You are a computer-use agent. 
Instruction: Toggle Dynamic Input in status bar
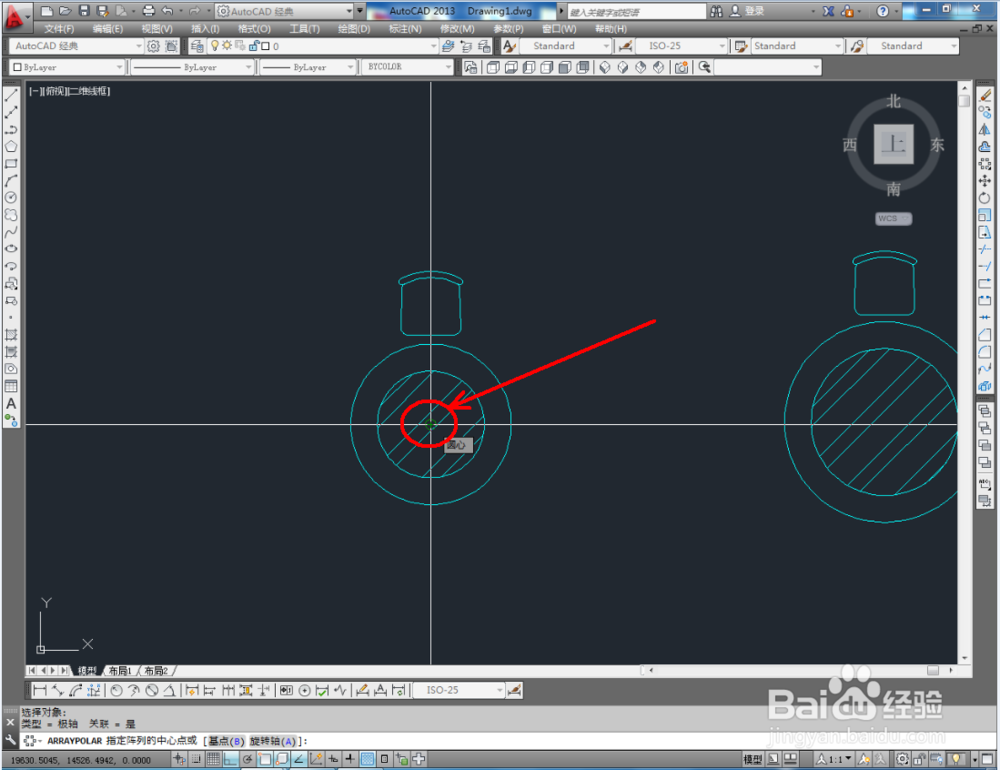[333, 759]
